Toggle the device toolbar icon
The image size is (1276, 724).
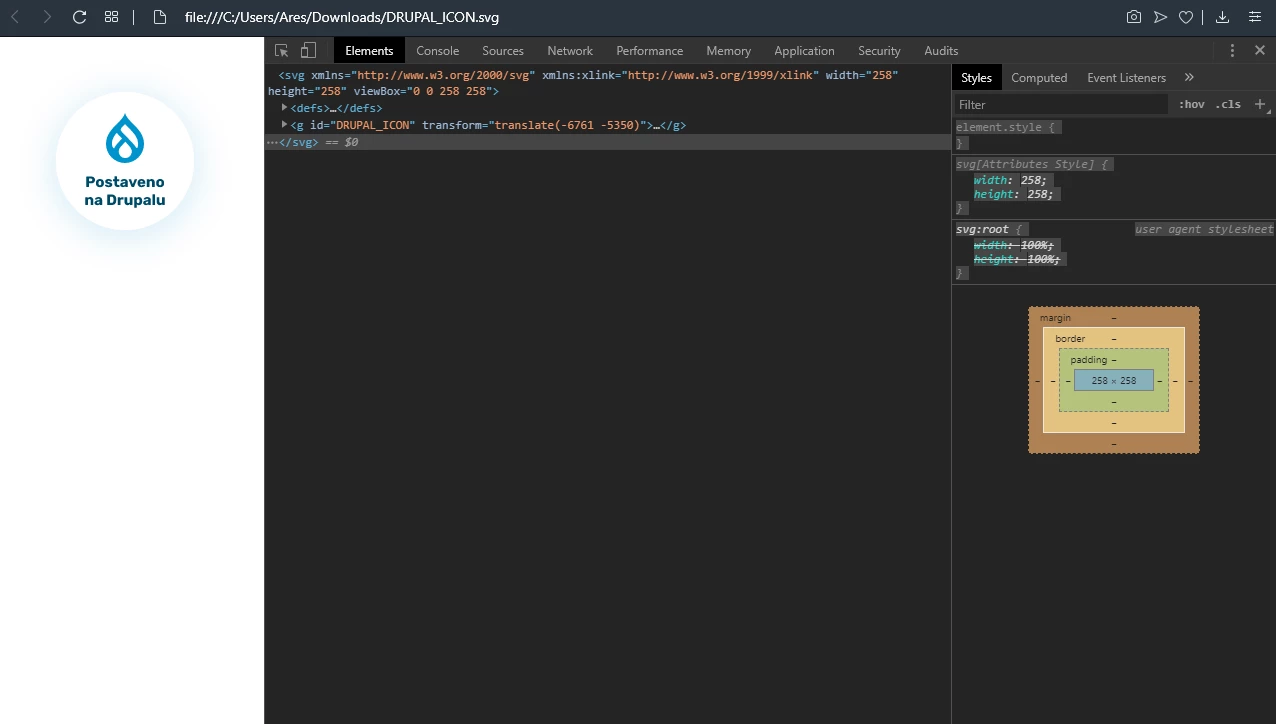[x=308, y=50]
